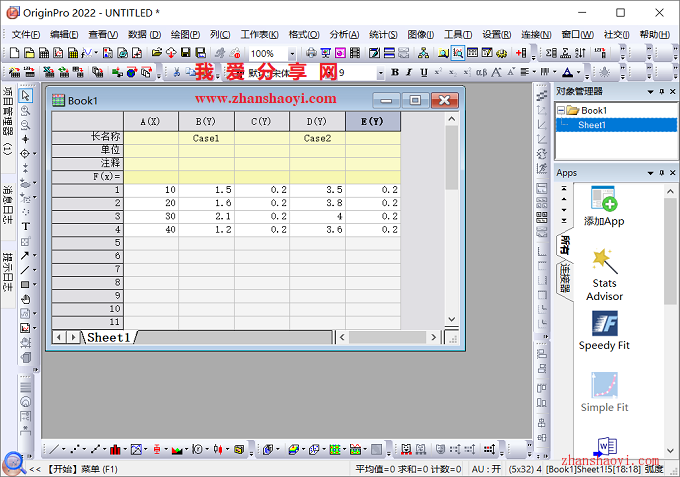The height and width of the screenshot is (477, 680).
Task: Click the Add New Columns icon
Action: tap(521, 53)
